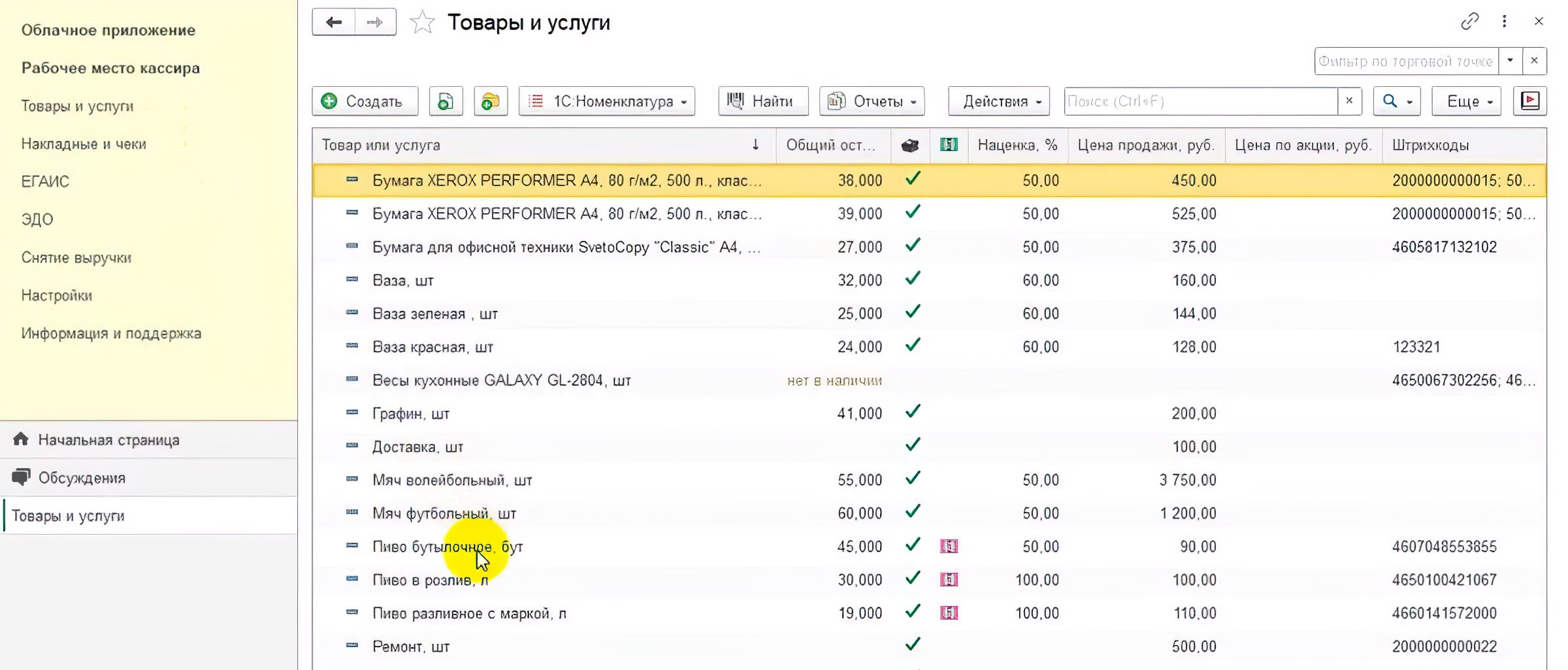Viewport: 1568px width, 670px height.
Task: Click the row icon of Ваза, шт
Action: [352, 279]
